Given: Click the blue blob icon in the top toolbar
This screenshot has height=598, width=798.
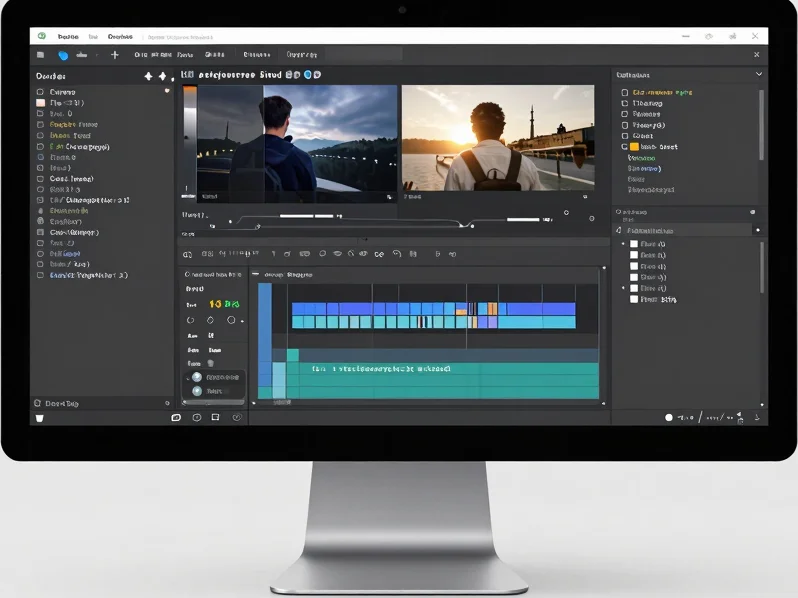Looking at the screenshot, I should [x=63, y=55].
